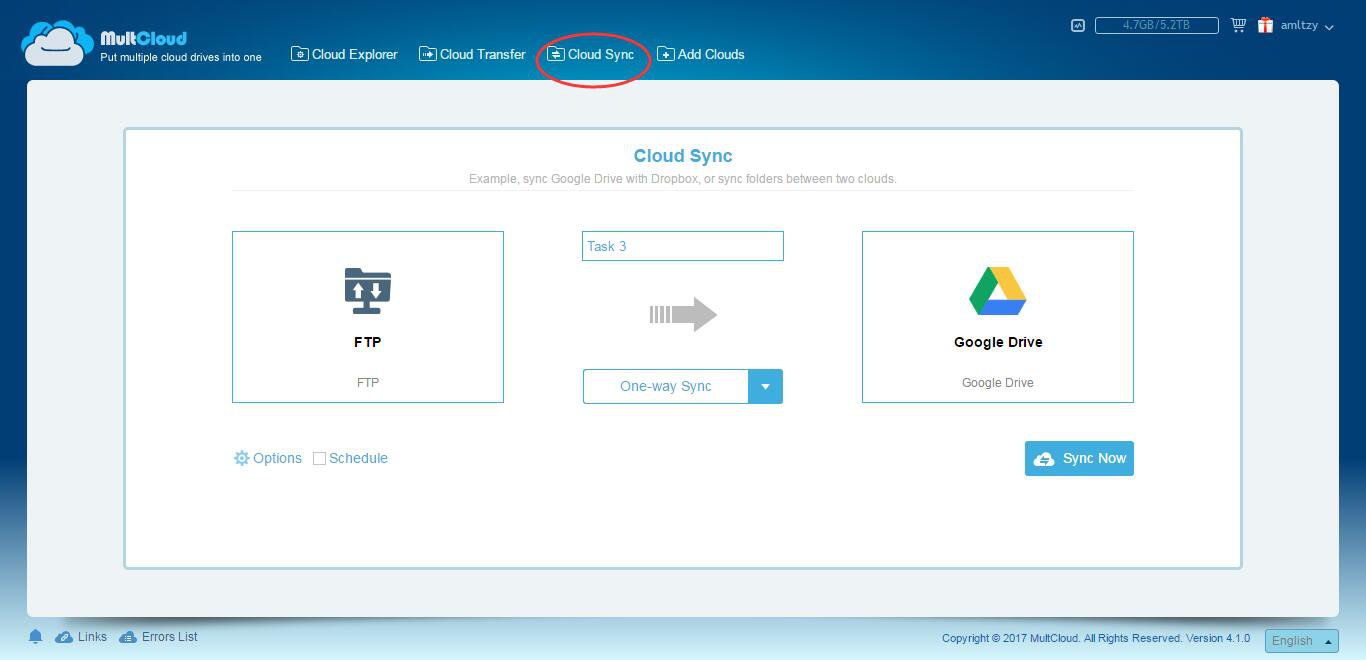Open the One-way Sync dropdown
The width and height of the screenshot is (1366, 660).
pos(683,386)
